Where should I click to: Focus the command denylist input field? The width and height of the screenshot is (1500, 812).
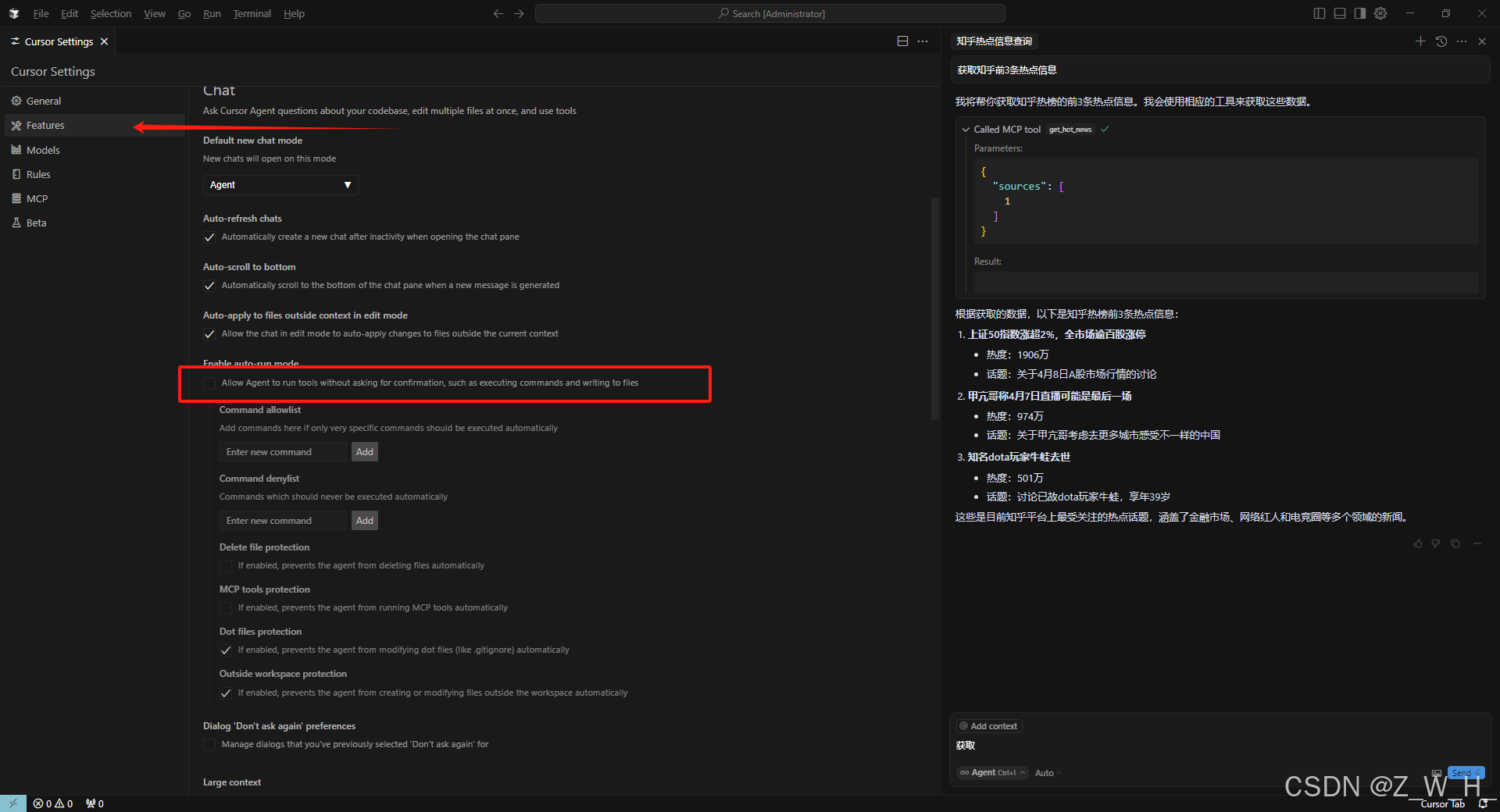tap(283, 521)
